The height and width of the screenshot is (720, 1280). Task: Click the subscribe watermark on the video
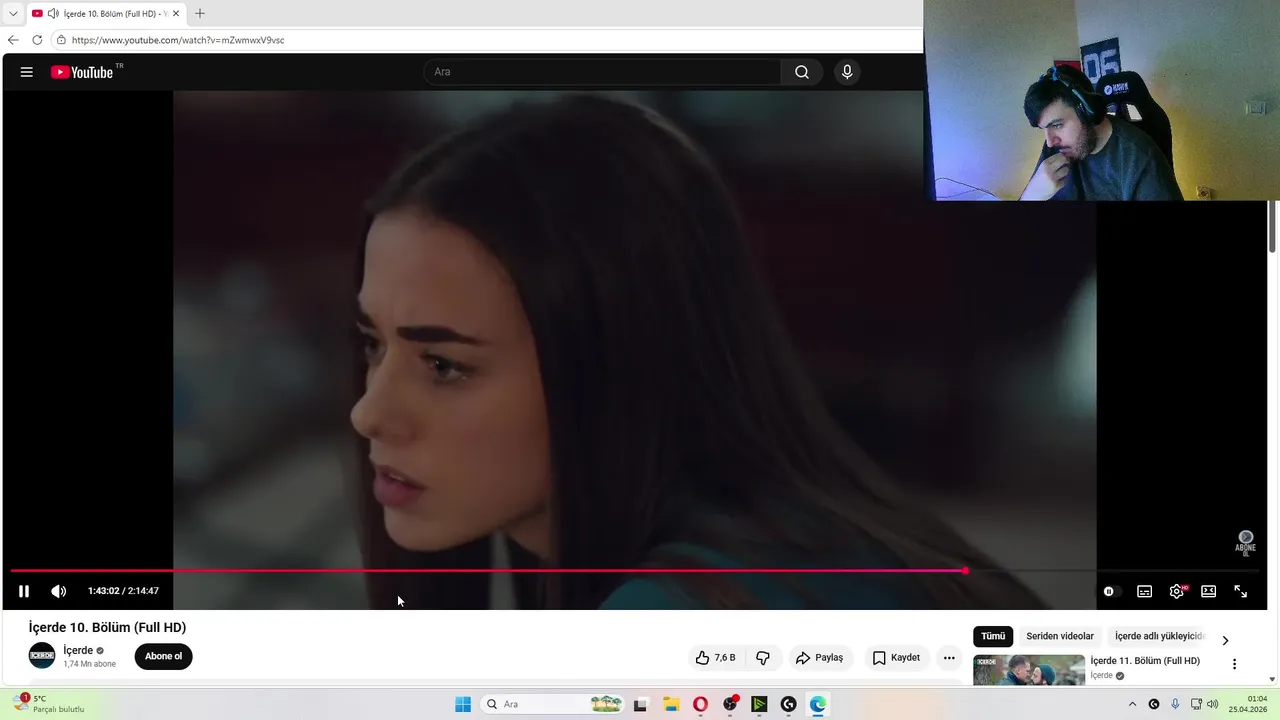pos(1245,543)
